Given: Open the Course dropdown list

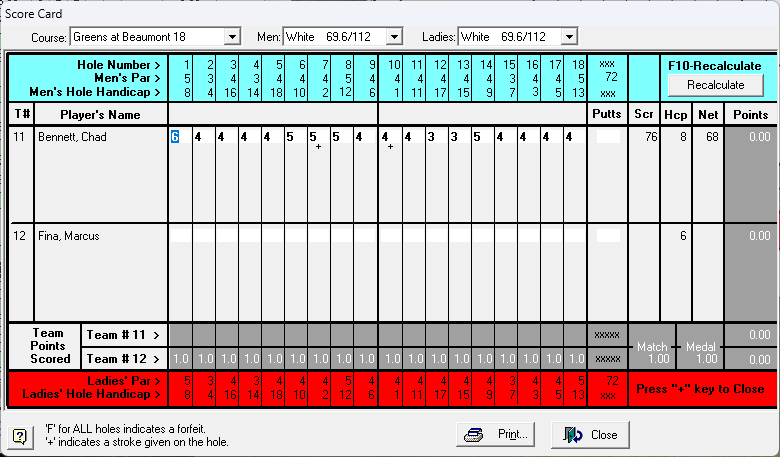Looking at the screenshot, I should click(x=232, y=37).
